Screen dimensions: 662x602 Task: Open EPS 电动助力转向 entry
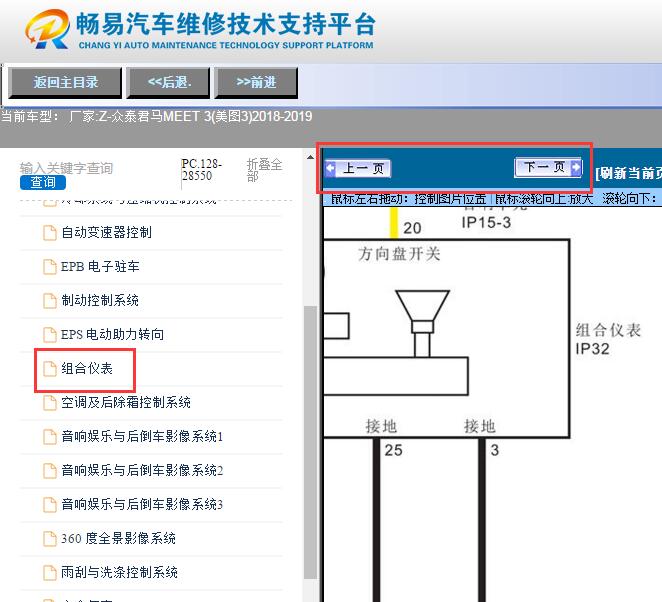[x=112, y=335]
